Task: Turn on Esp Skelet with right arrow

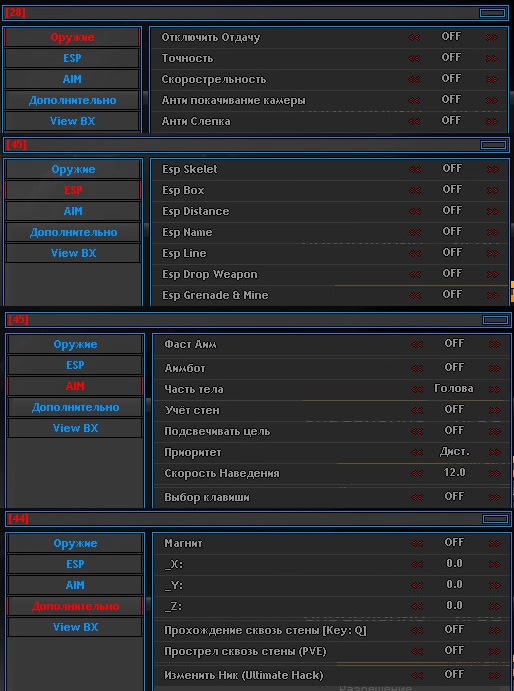Action: click(x=492, y=169)
